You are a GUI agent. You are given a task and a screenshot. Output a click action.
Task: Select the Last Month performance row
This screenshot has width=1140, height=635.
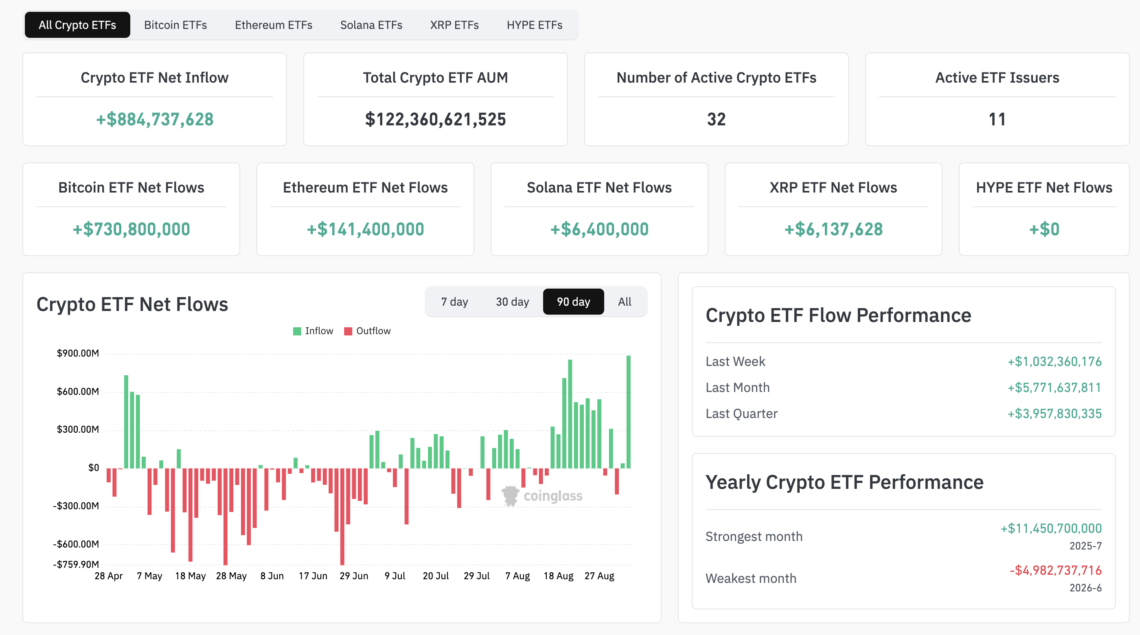pyautogui.click(x=904, y=388)
